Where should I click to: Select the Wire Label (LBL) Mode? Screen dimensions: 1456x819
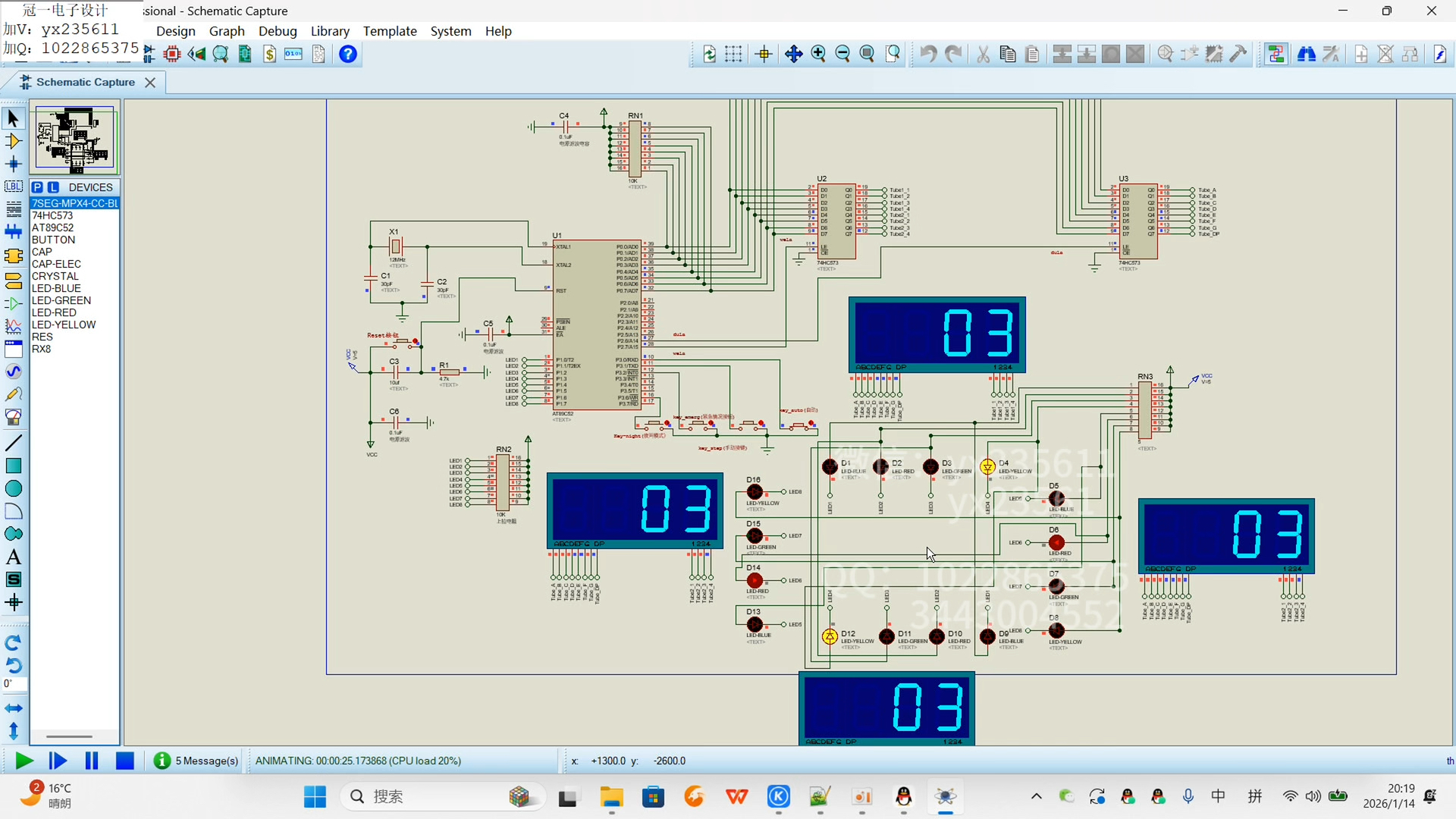13,187
